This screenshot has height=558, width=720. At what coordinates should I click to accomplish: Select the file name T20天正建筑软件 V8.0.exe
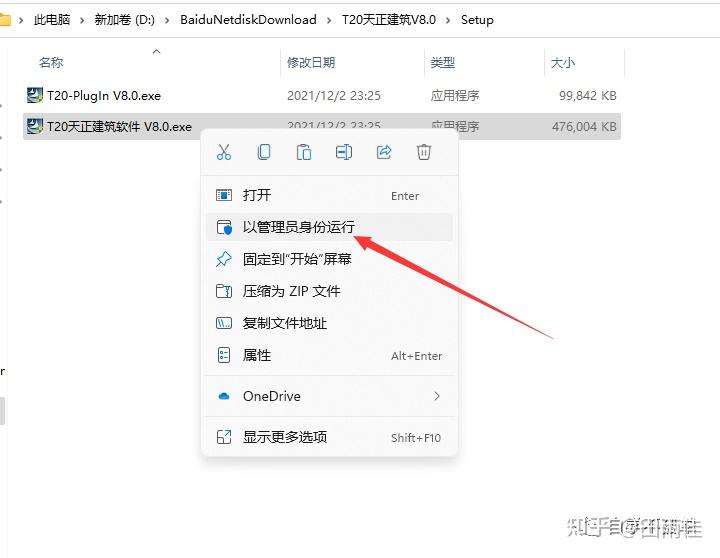click(119, 126)
